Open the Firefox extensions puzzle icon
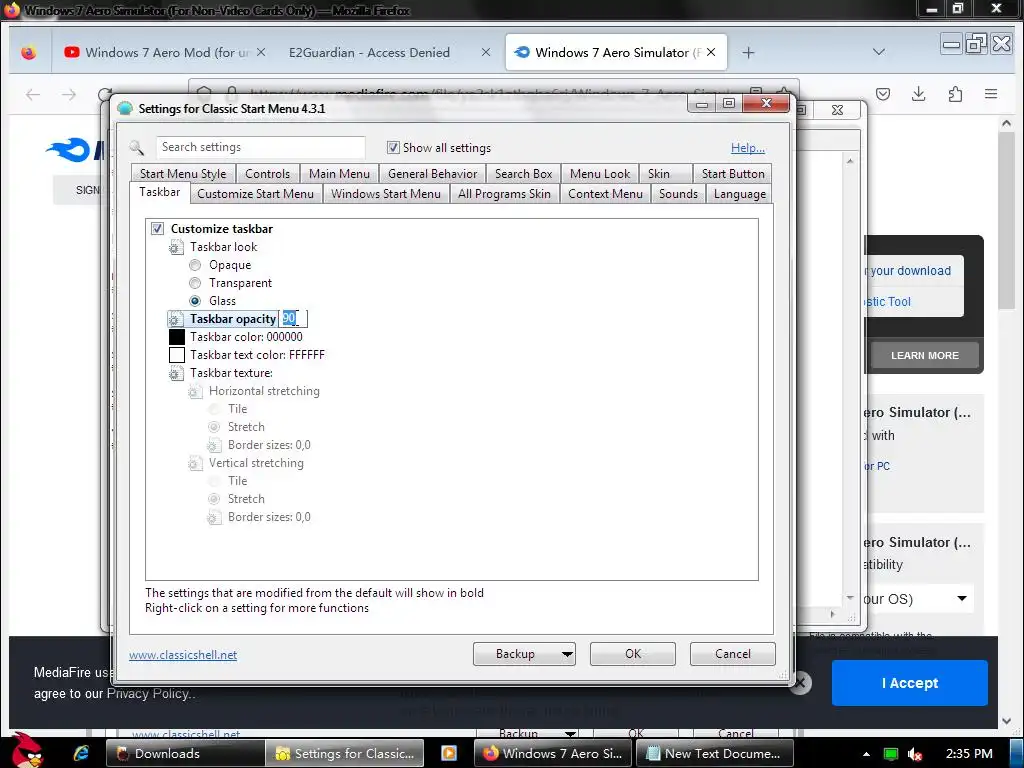1024x768 pixels. tap(955, 94)
